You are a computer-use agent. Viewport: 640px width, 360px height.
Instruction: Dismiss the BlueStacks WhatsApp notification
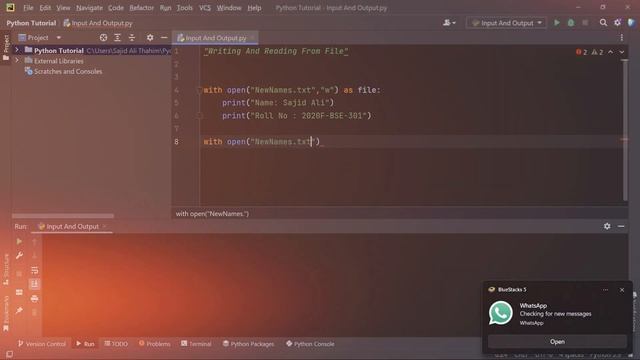(x=622, y=290)
